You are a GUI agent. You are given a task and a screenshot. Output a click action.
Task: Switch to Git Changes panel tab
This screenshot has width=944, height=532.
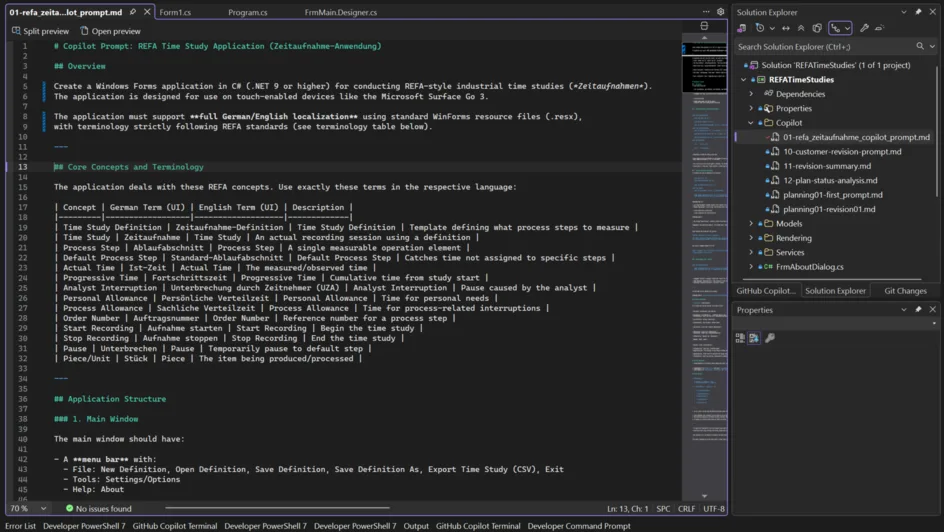point(905,291)
